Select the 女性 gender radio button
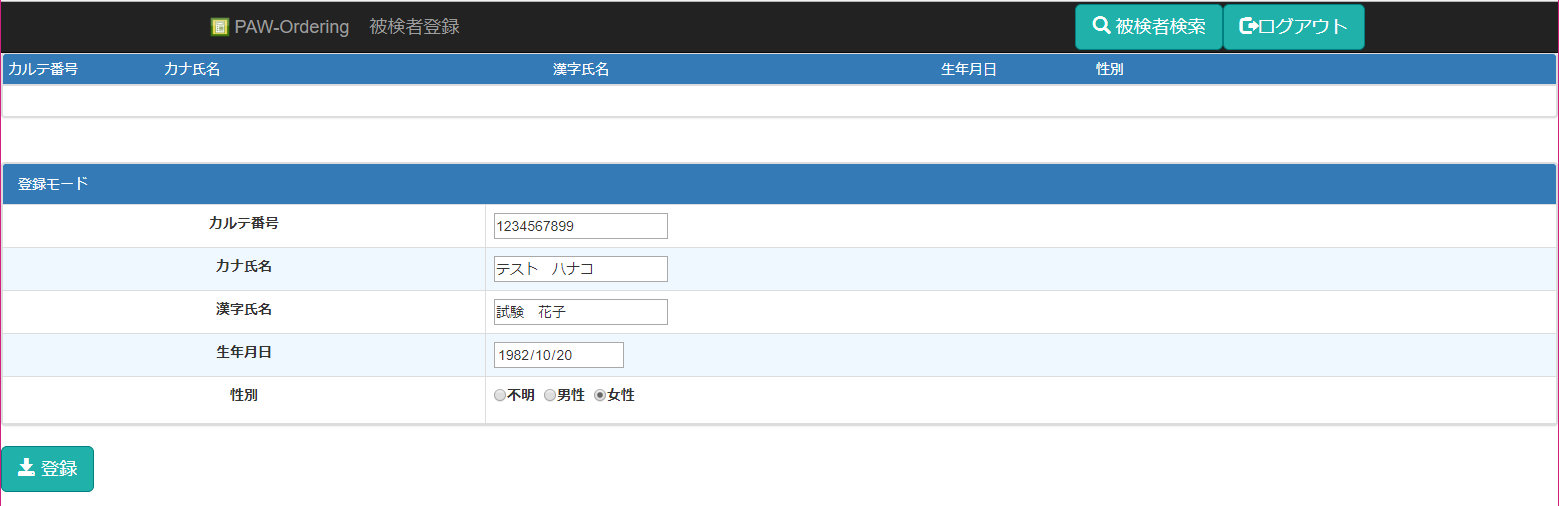1559x506 pixels. tap(600, 396)
